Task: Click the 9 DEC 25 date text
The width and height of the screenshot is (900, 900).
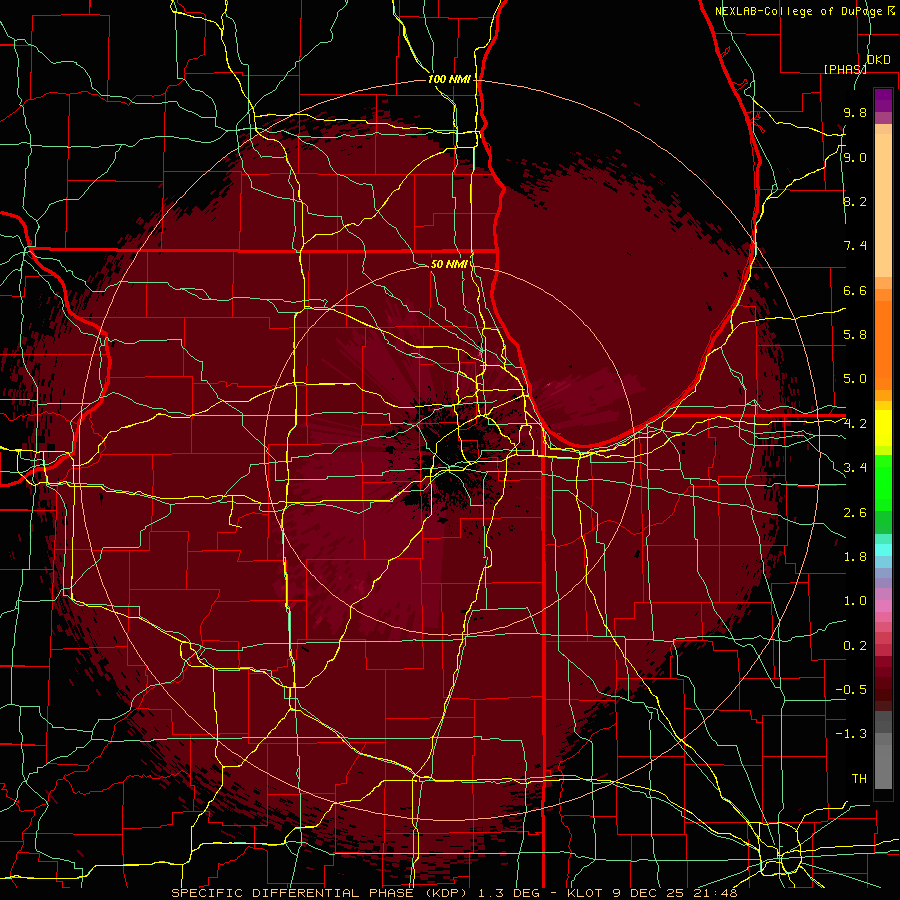Action: click(x=649, y=893)
